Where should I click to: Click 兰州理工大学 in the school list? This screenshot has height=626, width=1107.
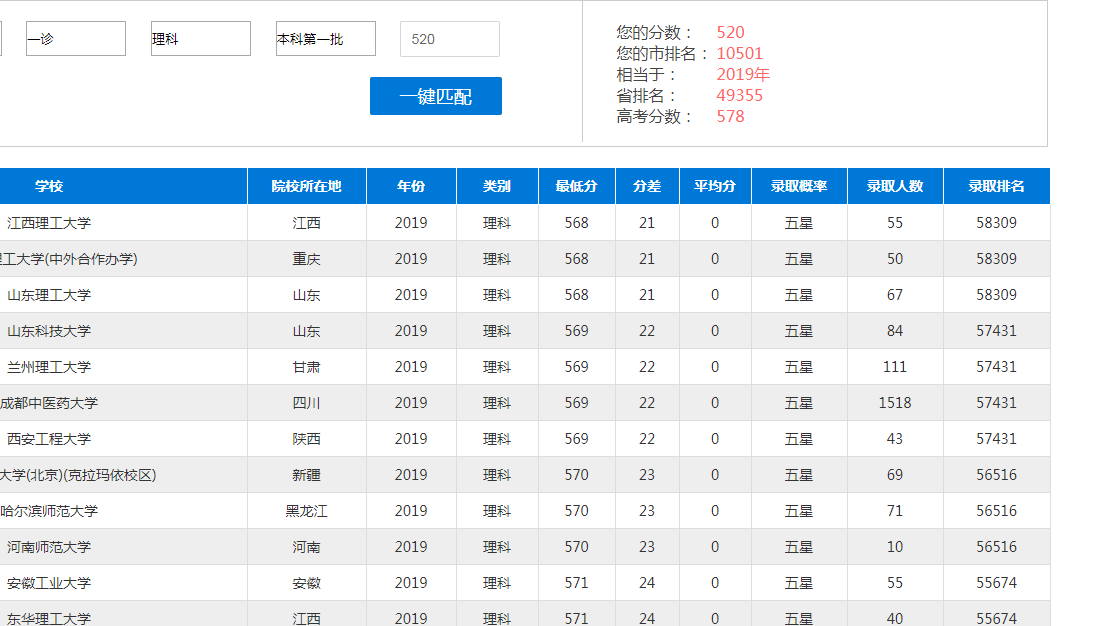(x=49, y=367)
